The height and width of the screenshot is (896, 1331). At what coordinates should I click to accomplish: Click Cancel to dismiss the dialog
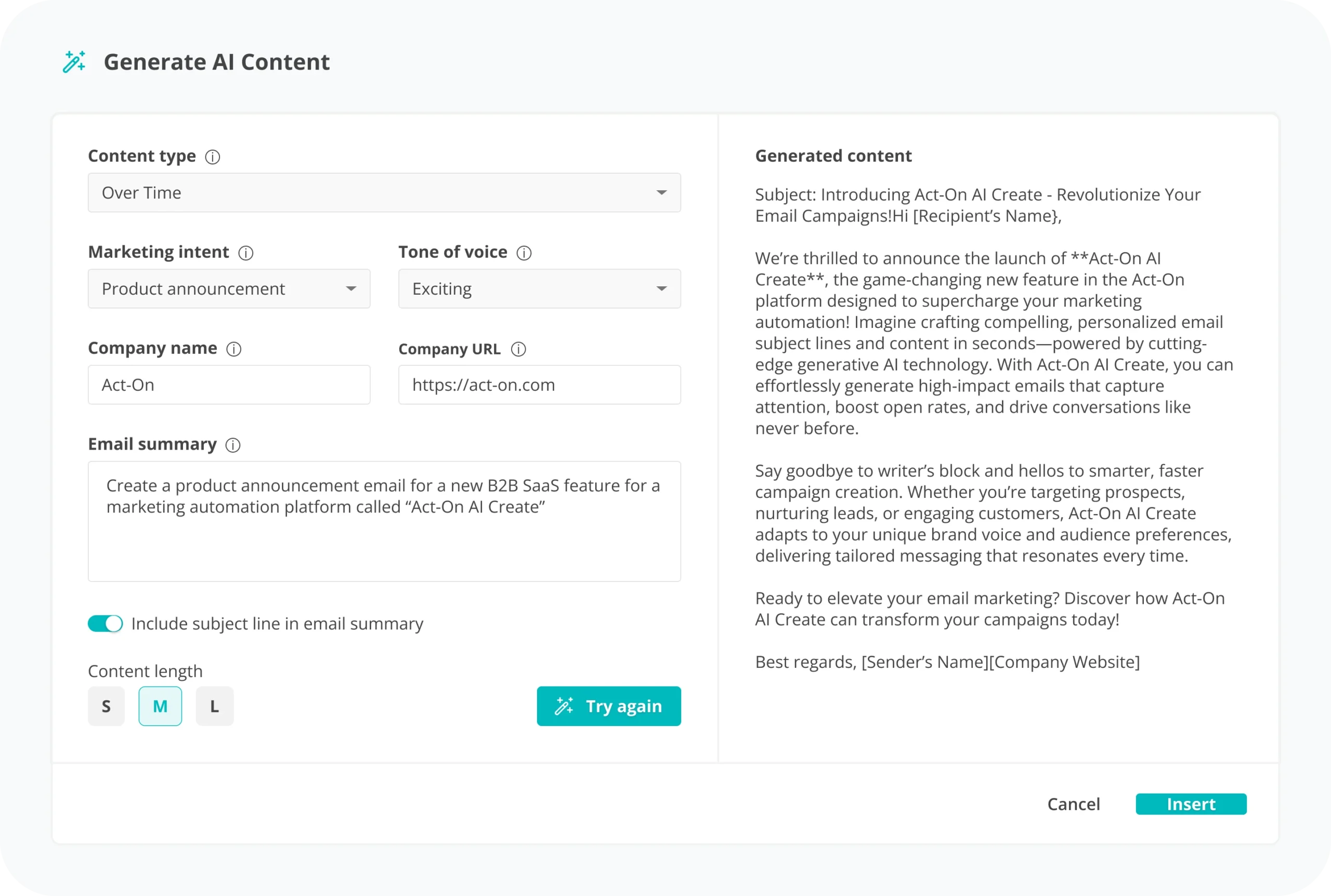(1073, 804)
